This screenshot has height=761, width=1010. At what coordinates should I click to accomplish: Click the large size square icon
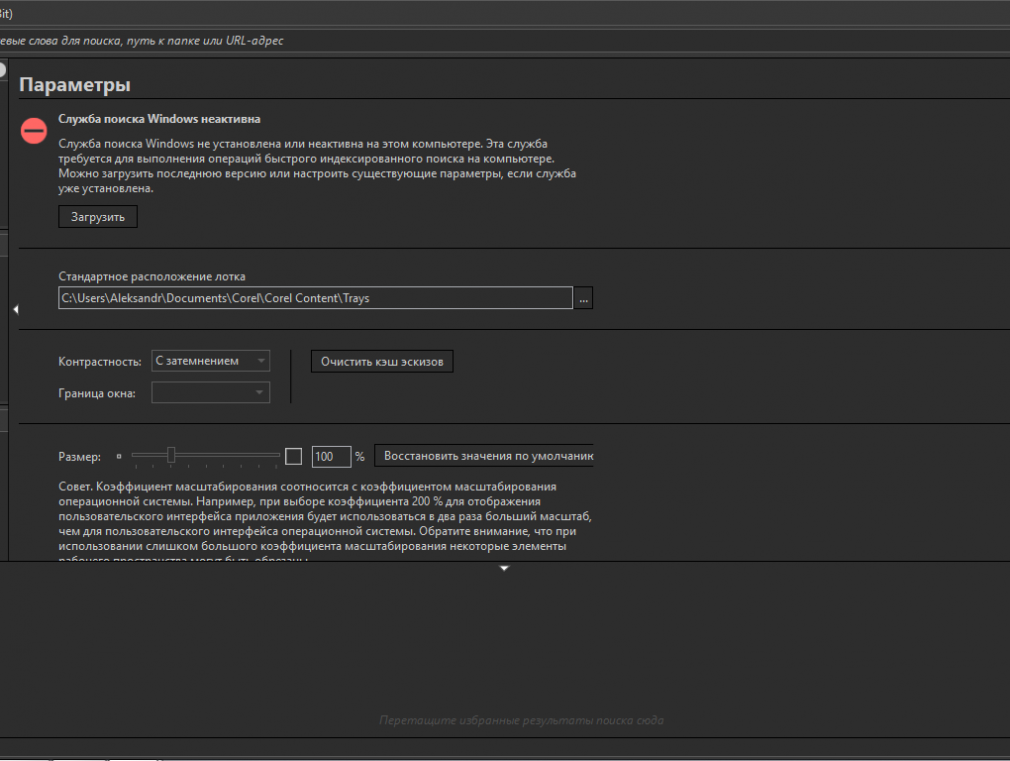pyautogui.click(x=294, y=456)
